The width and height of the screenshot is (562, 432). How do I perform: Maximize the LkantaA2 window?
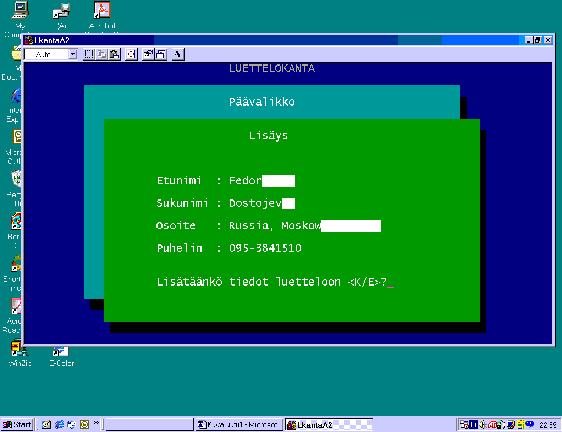tap(537, 40)
